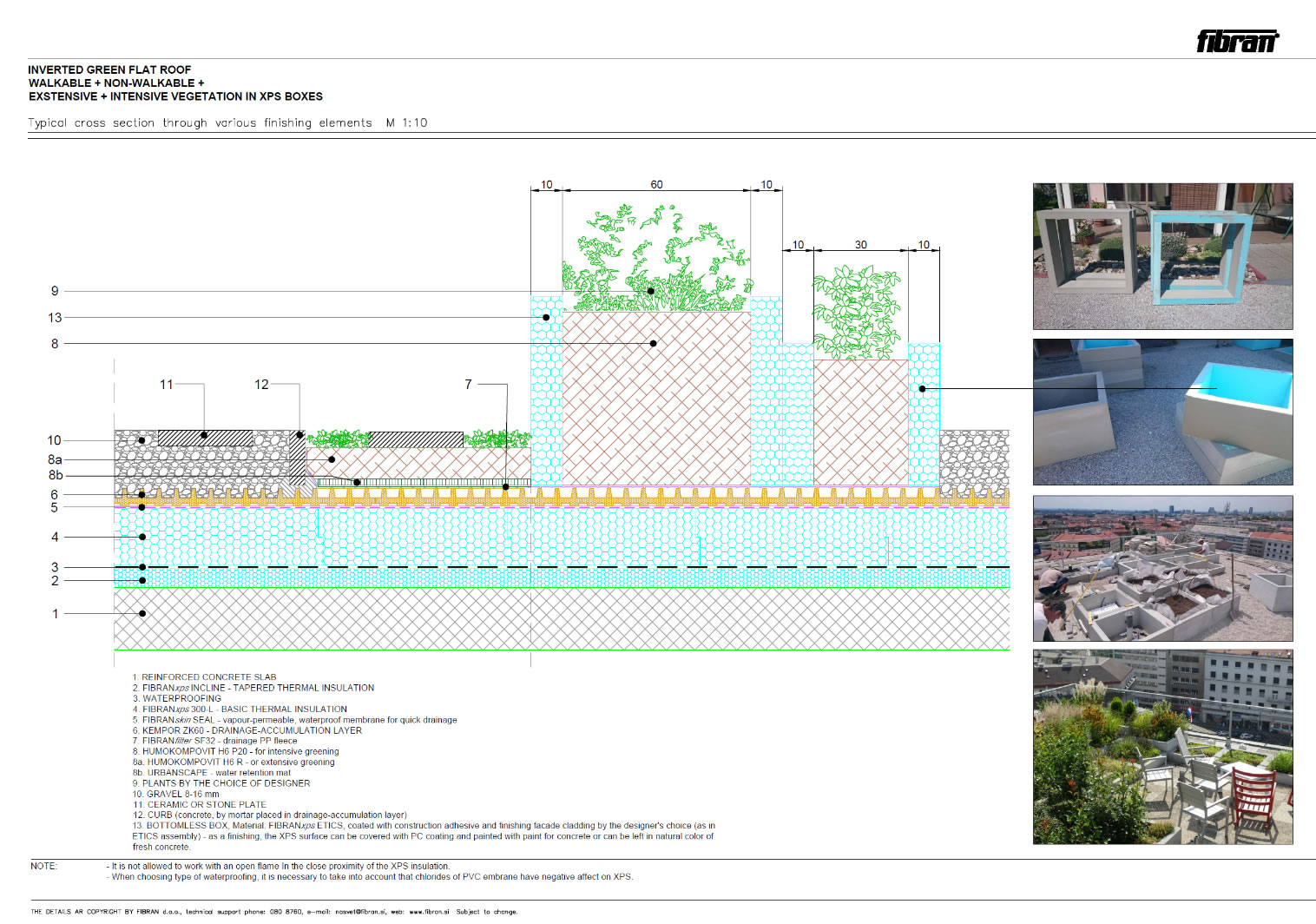Click callout number 4 on the left
Screen dimensions: 1316x924
[x=55, y=537]
